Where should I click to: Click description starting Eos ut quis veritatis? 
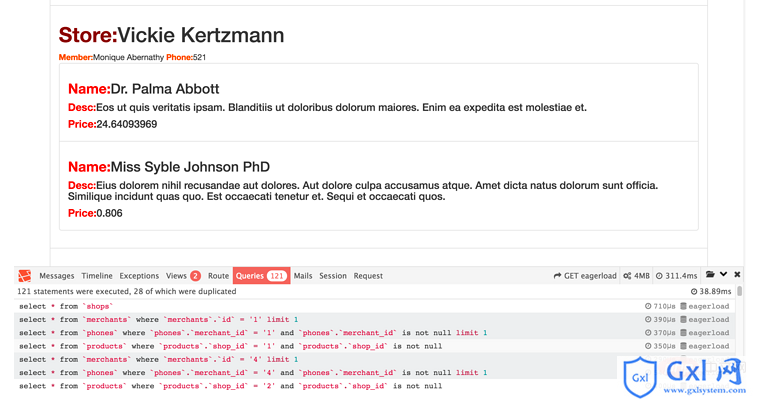tap(341, 108)
